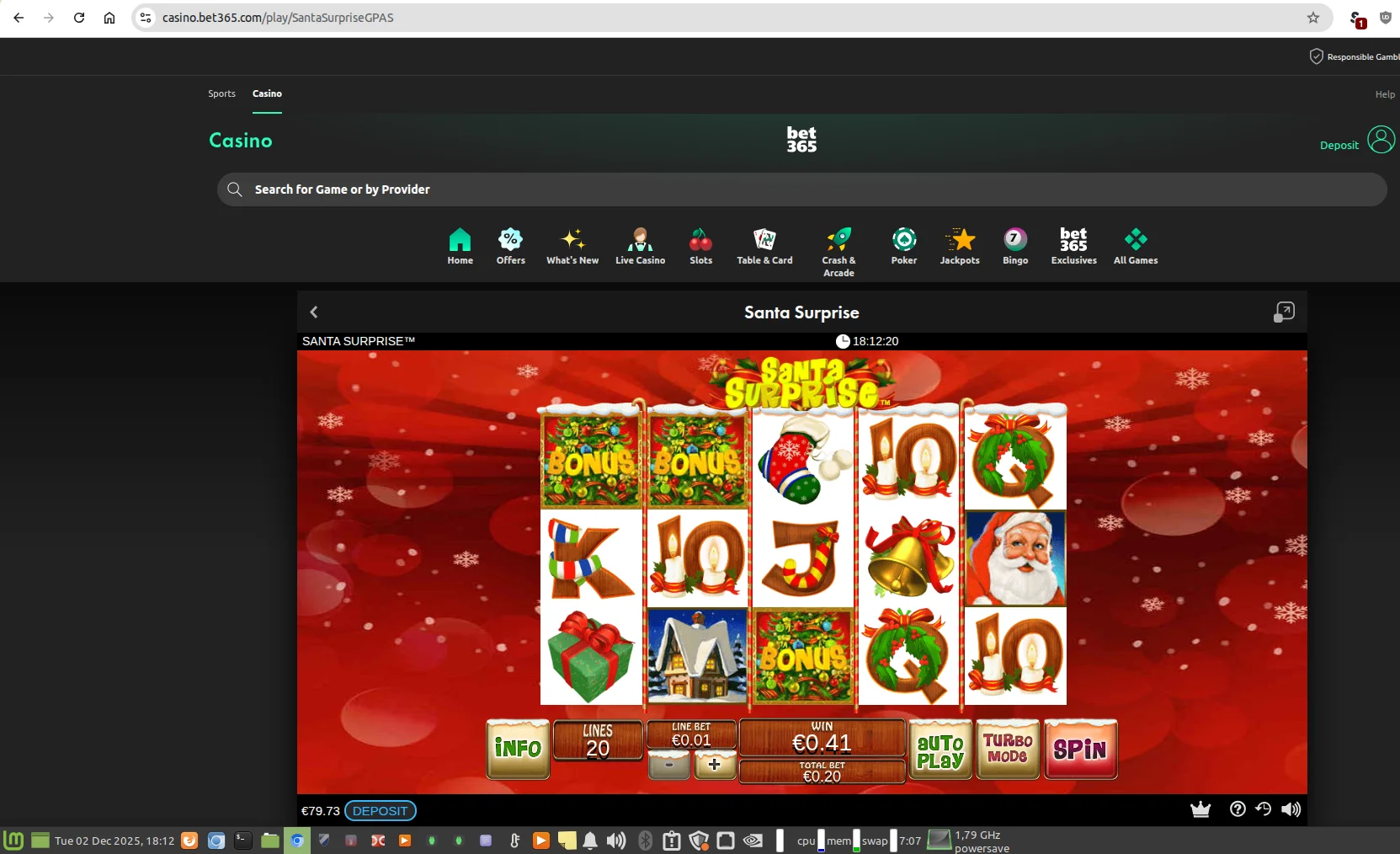This screenshot has width=1400, height=854.
Task: Click the browser address bar URL
Action: pos(278,18)
